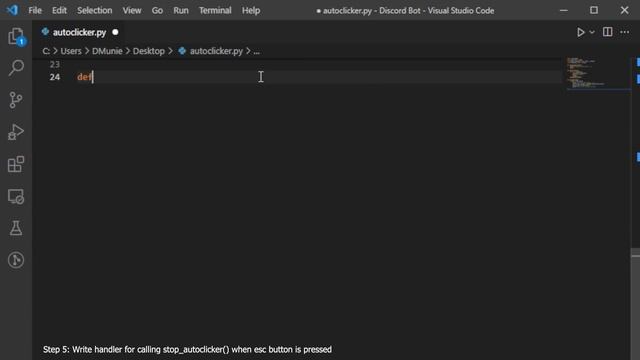Click the DMunie breadcrumb segment
Screen dimensions: 640x360
[x=107, y=51]
